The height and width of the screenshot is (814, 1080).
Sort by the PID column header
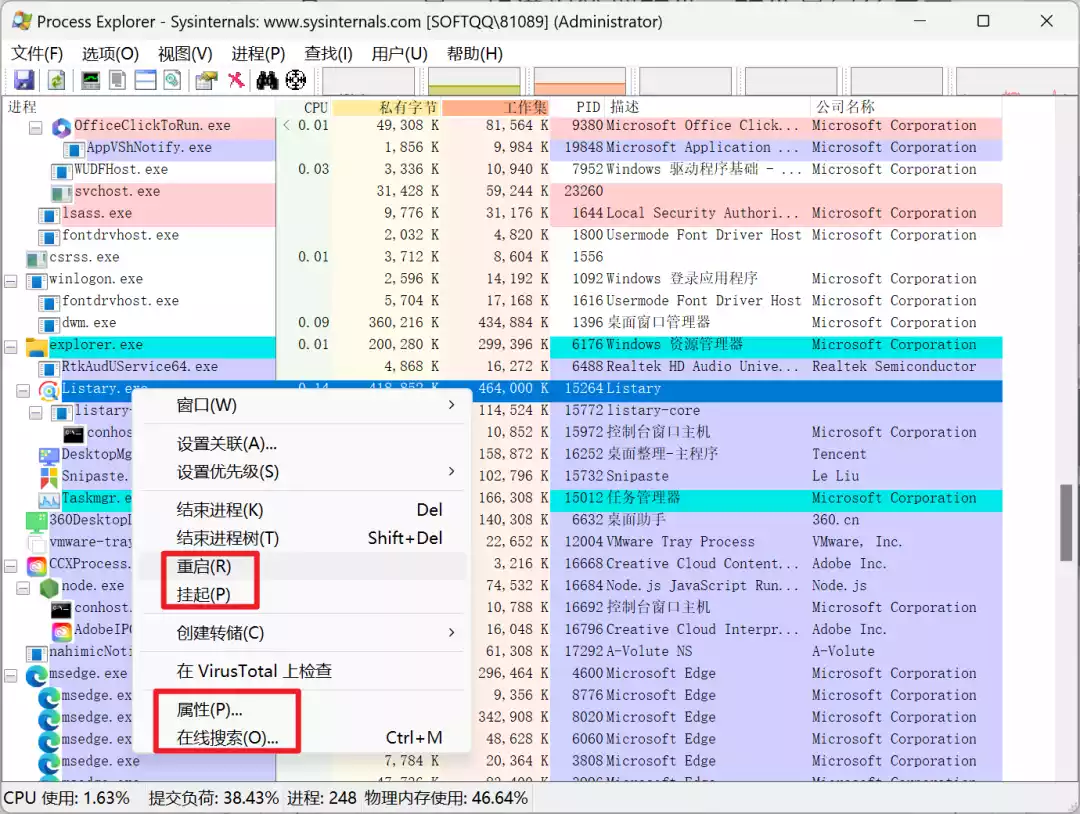(x=579, y=107)
